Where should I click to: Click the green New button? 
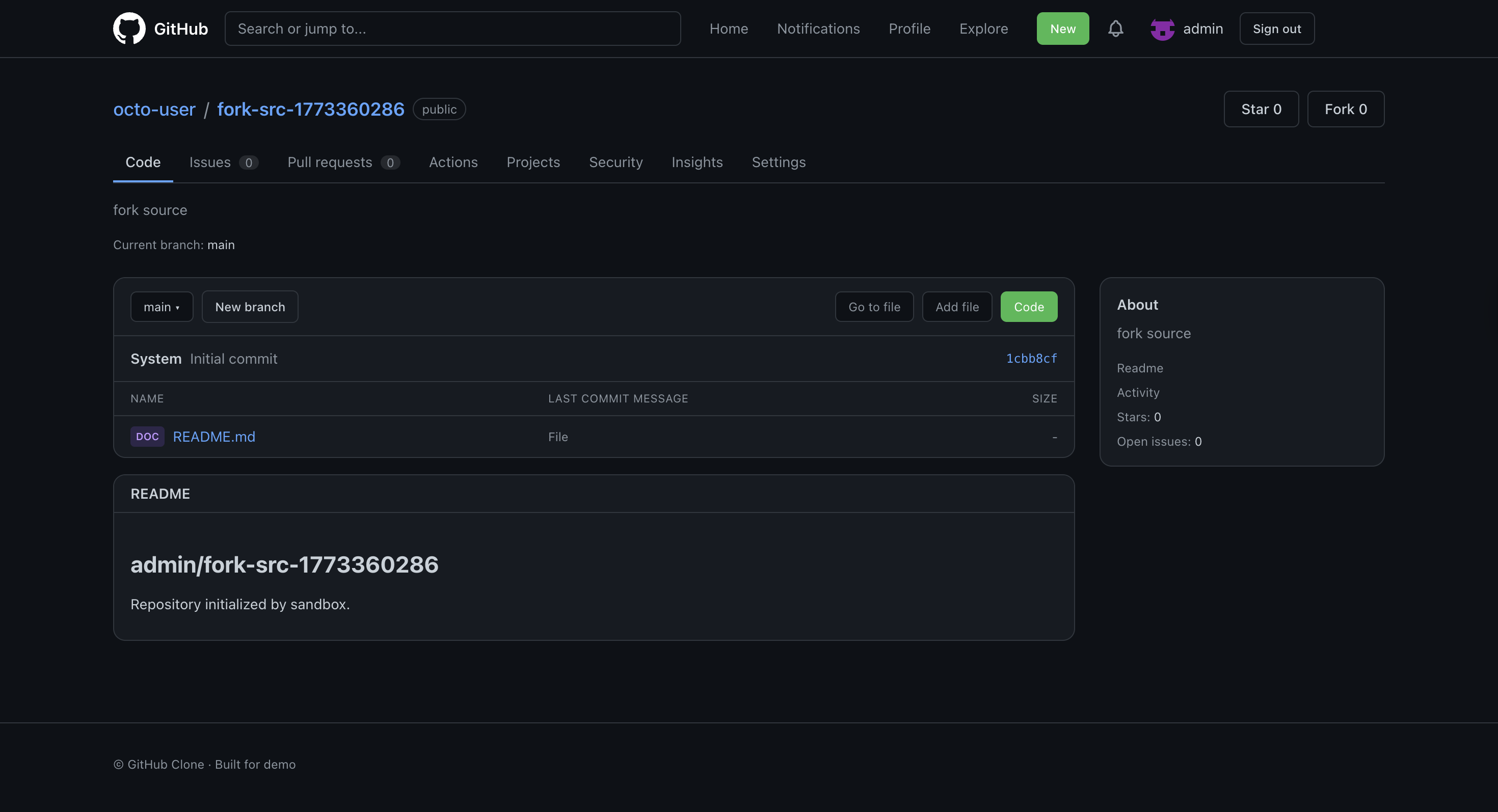point(1062,29)
